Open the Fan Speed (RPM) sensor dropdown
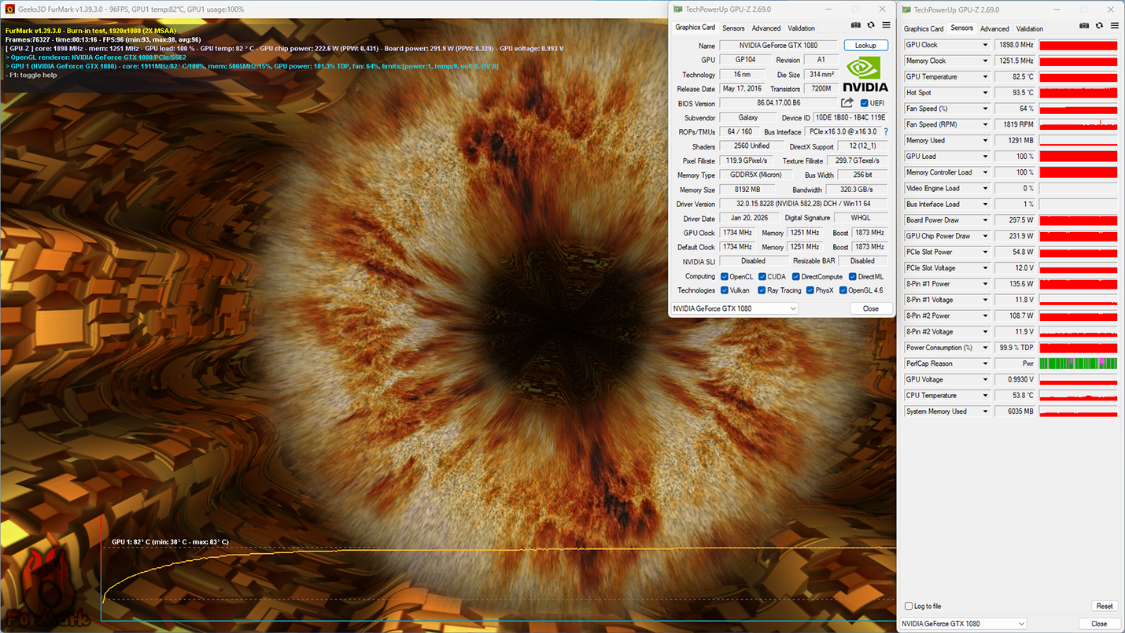 pos(985,124)
